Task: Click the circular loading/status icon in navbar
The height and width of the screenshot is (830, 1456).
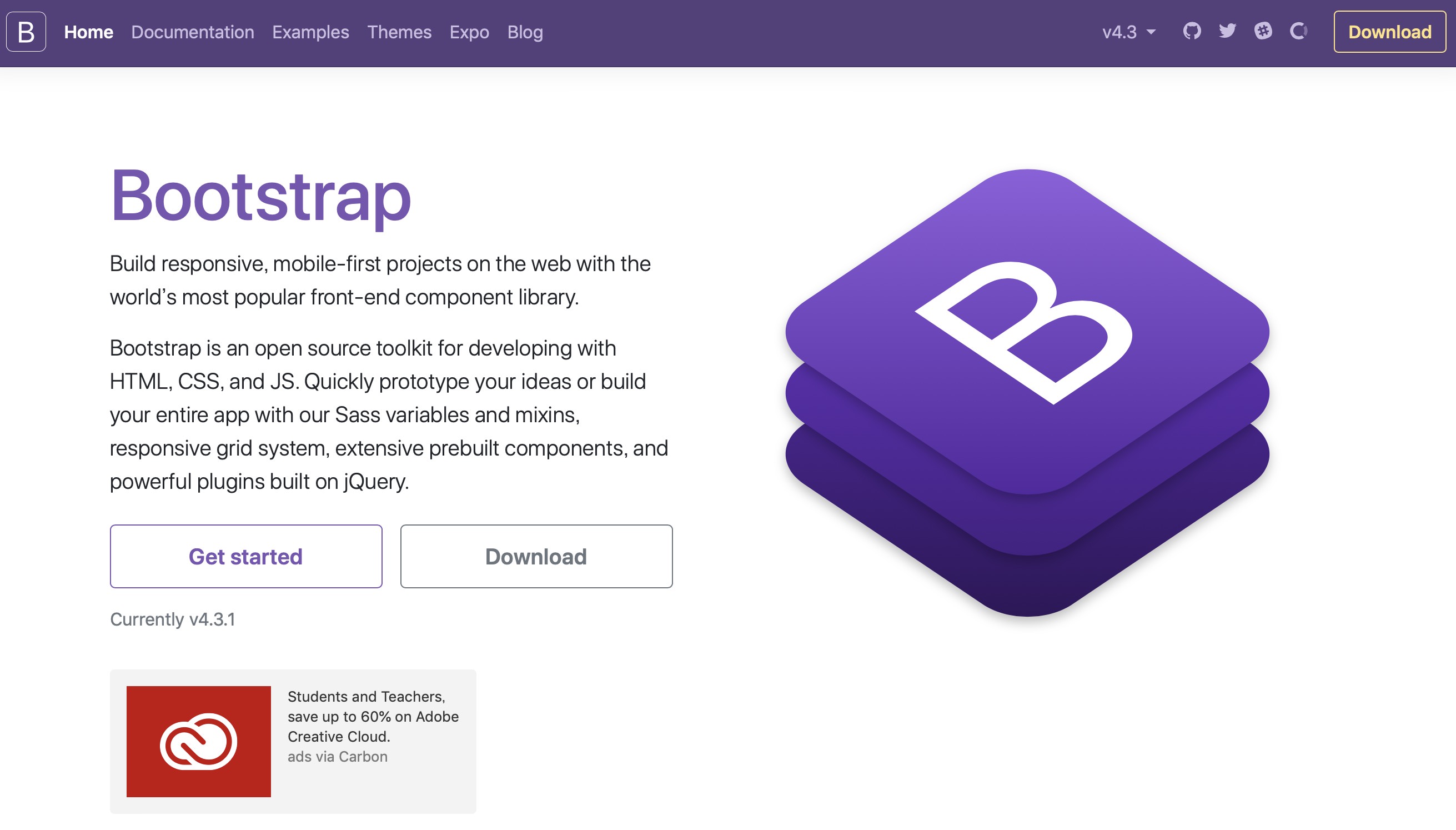Action: point(1299,32)
